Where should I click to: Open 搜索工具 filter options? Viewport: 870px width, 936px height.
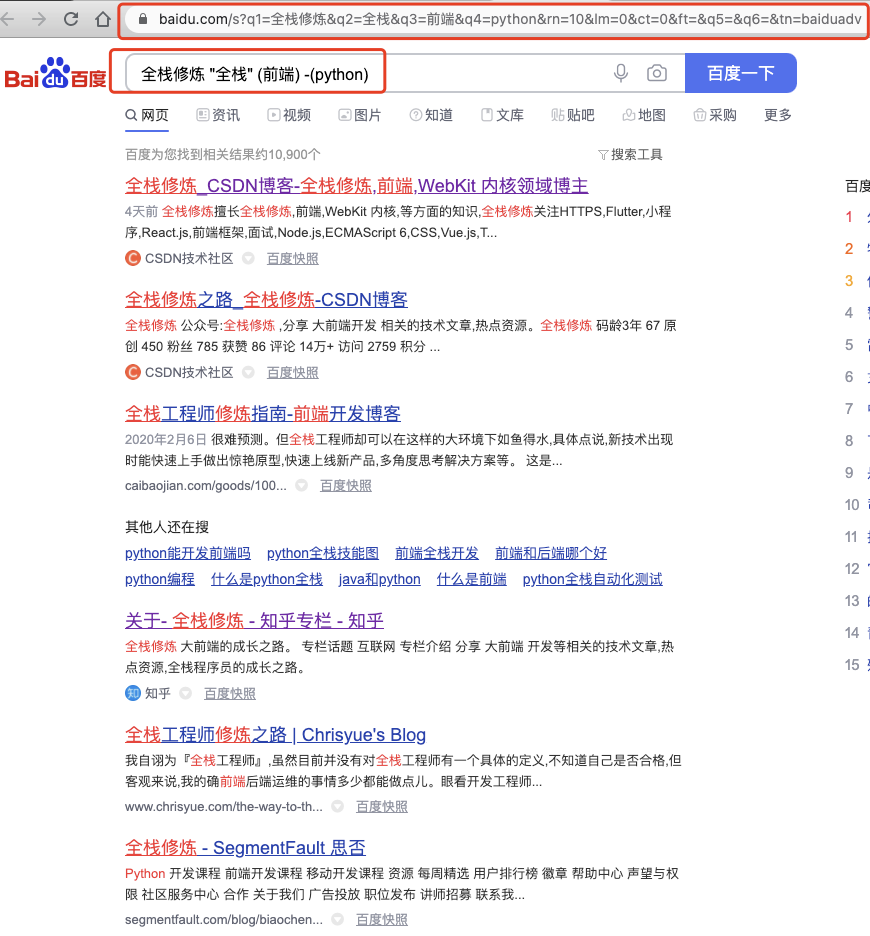click(637, 155)
